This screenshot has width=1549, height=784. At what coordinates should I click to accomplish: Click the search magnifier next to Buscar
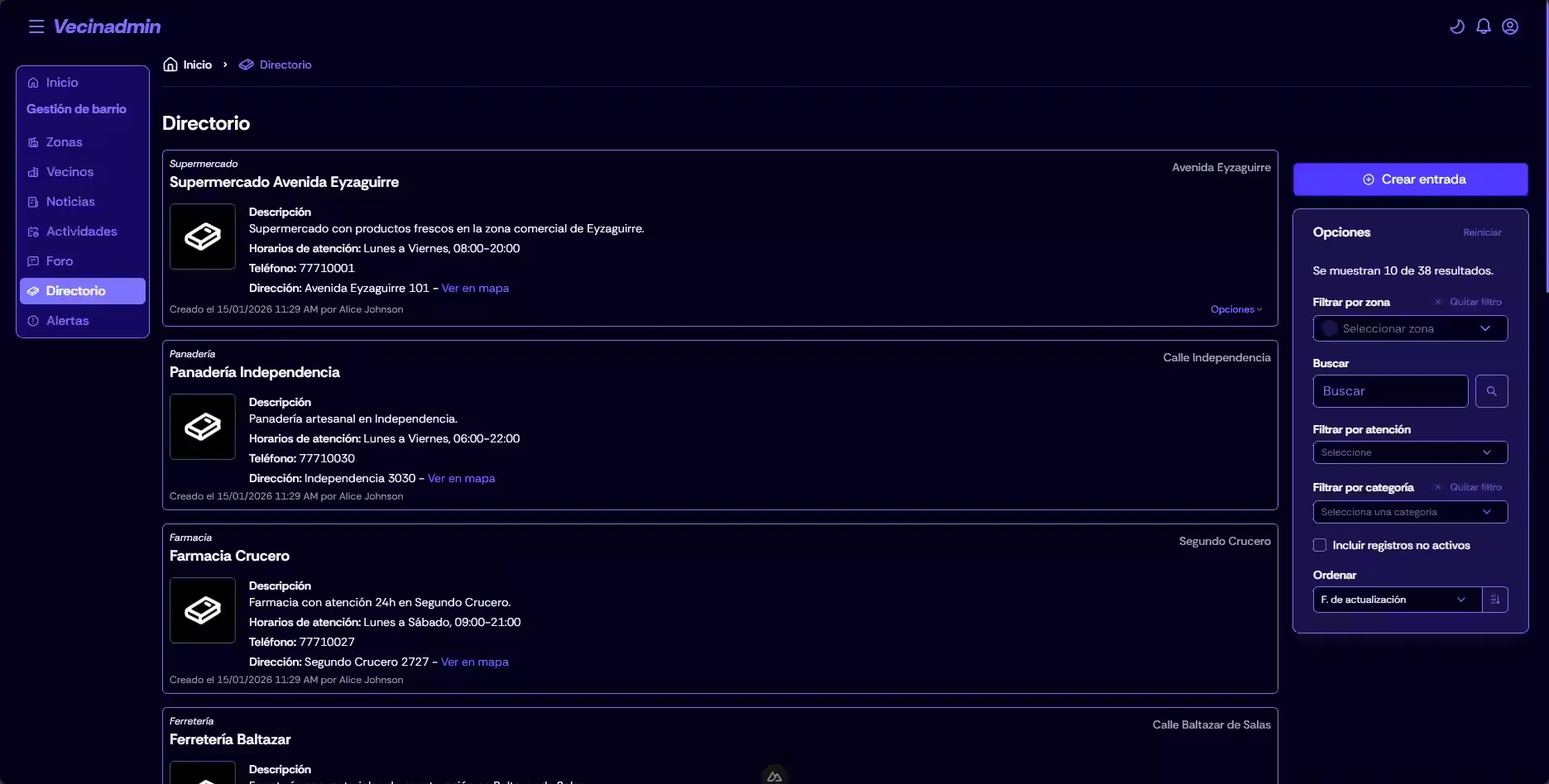pos(1492,390)
